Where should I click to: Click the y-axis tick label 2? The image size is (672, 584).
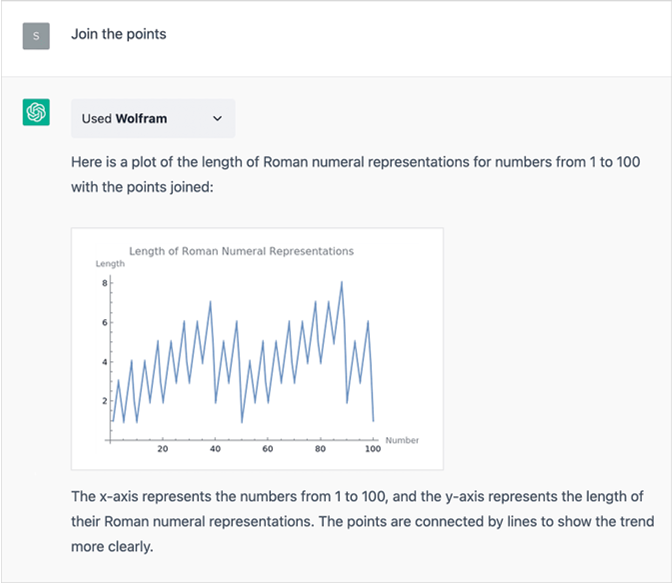103,401
